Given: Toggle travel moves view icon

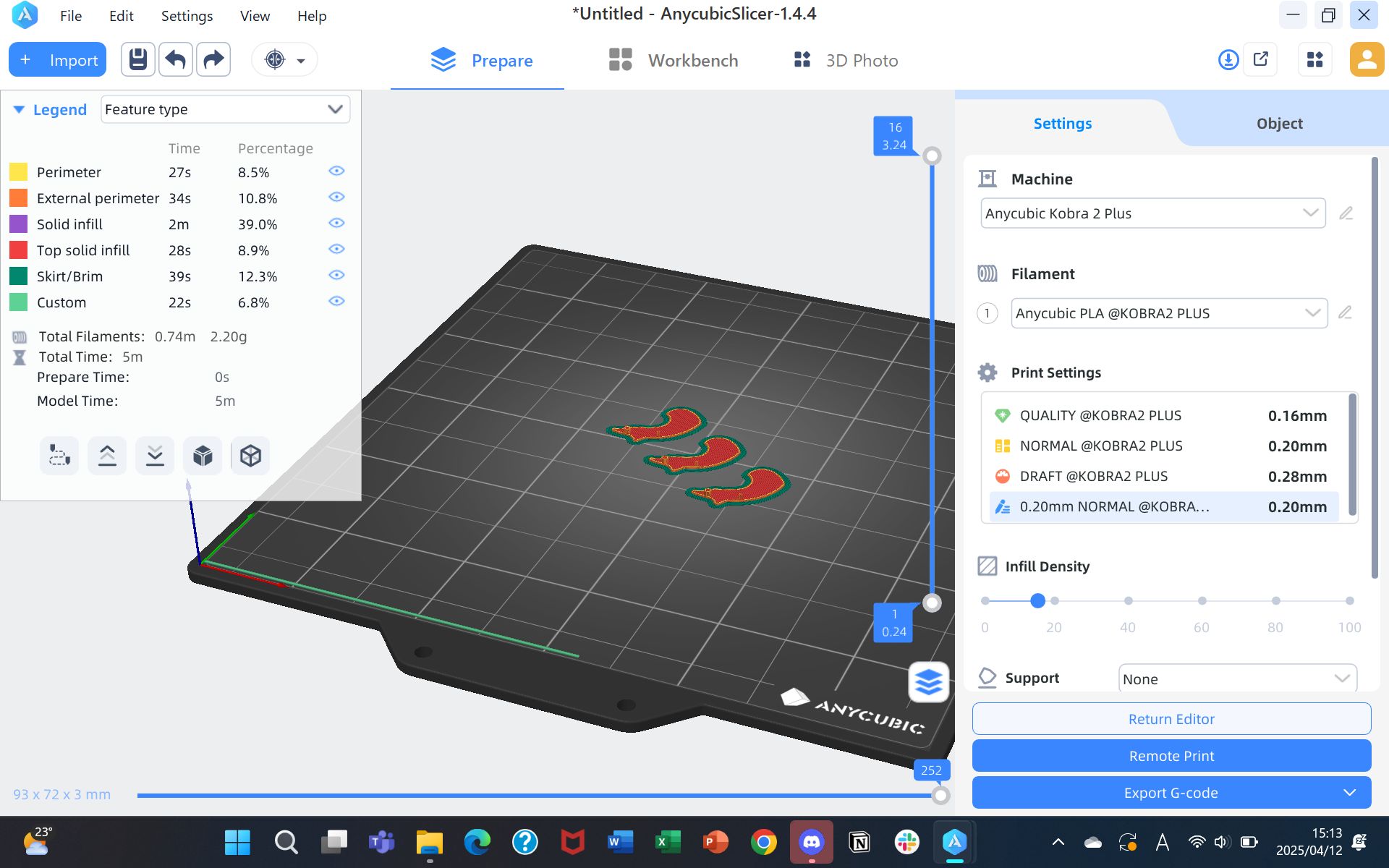Looking at the screenshot, I should [59, 456].
